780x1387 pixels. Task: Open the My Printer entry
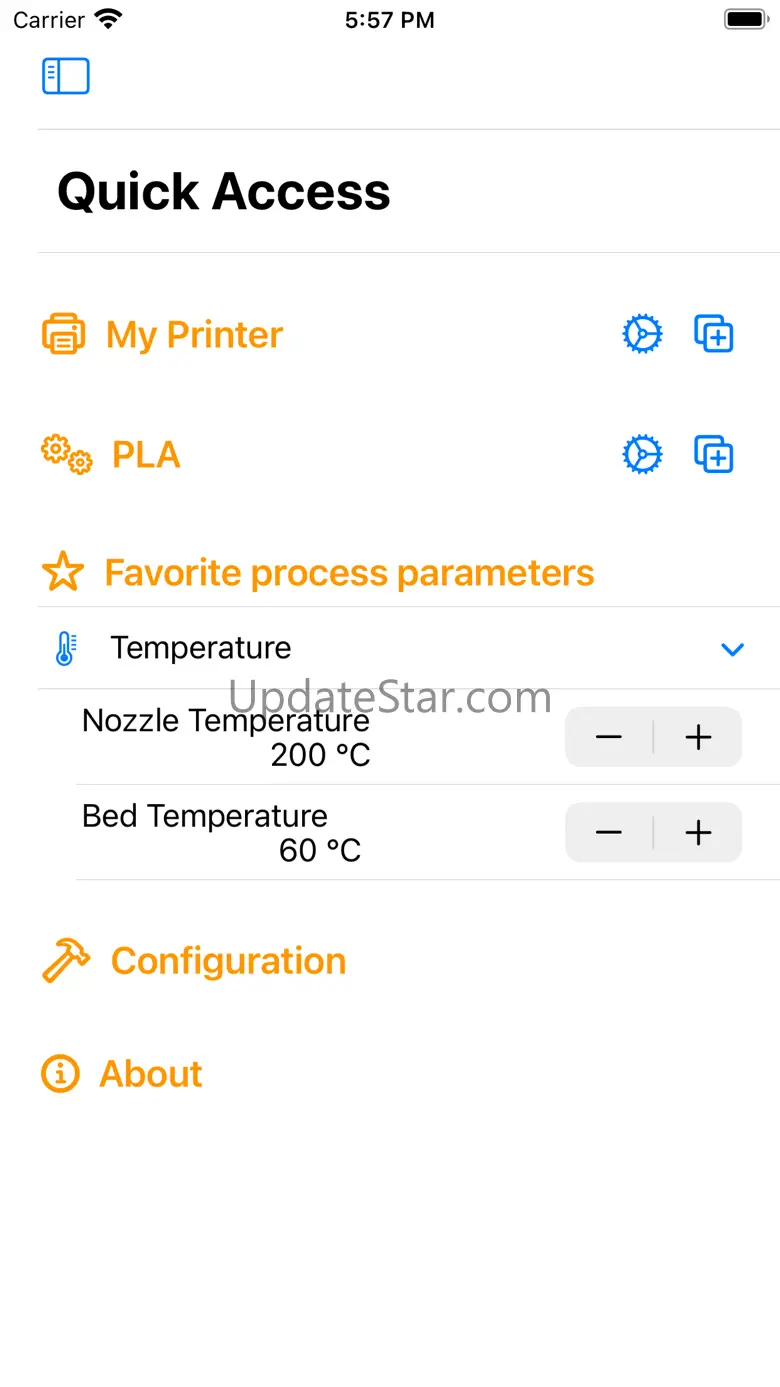click(x=195, y=335)
